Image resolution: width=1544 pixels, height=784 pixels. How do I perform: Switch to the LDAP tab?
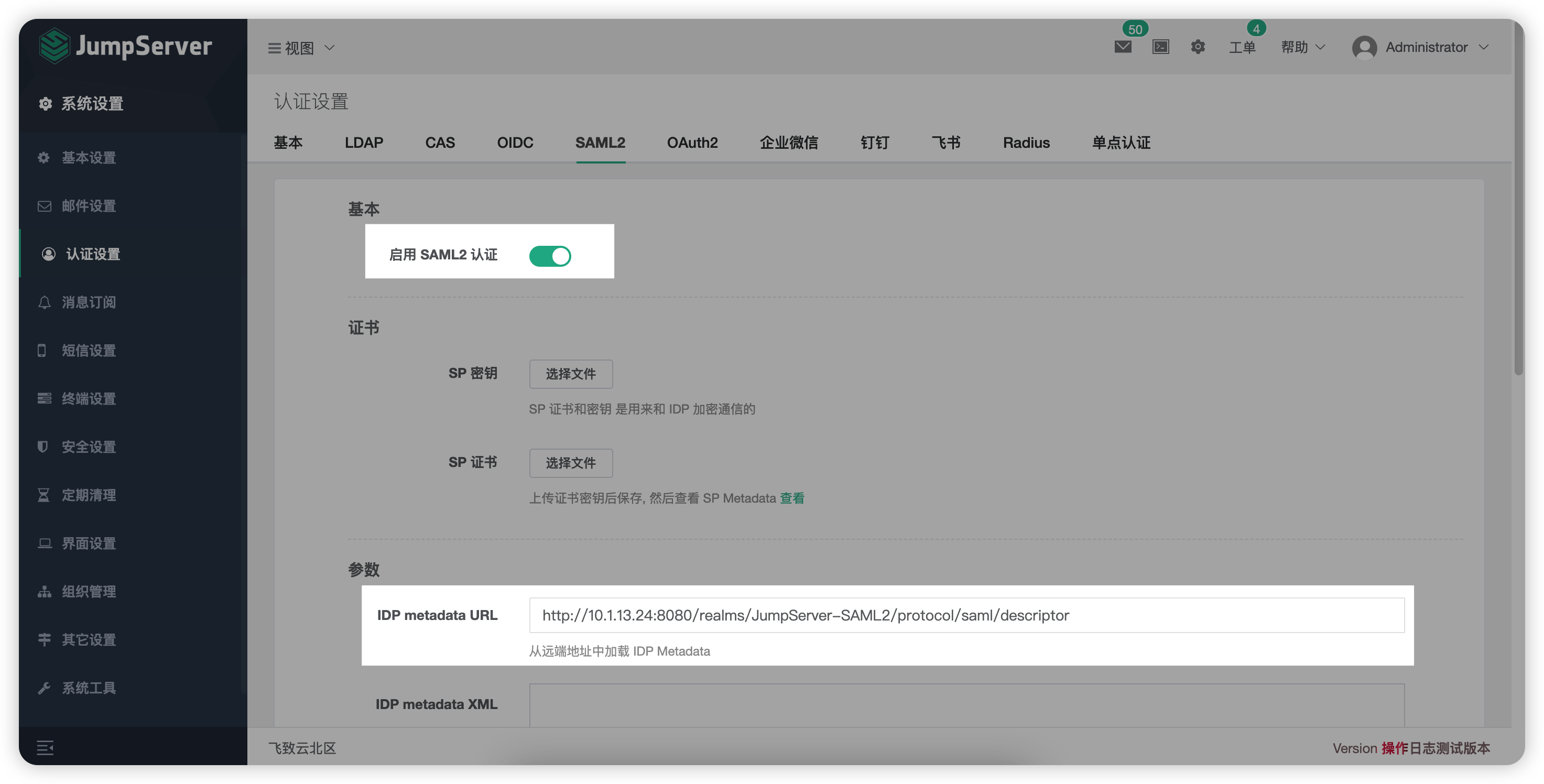pyautogui.click(x=364, y=143)
